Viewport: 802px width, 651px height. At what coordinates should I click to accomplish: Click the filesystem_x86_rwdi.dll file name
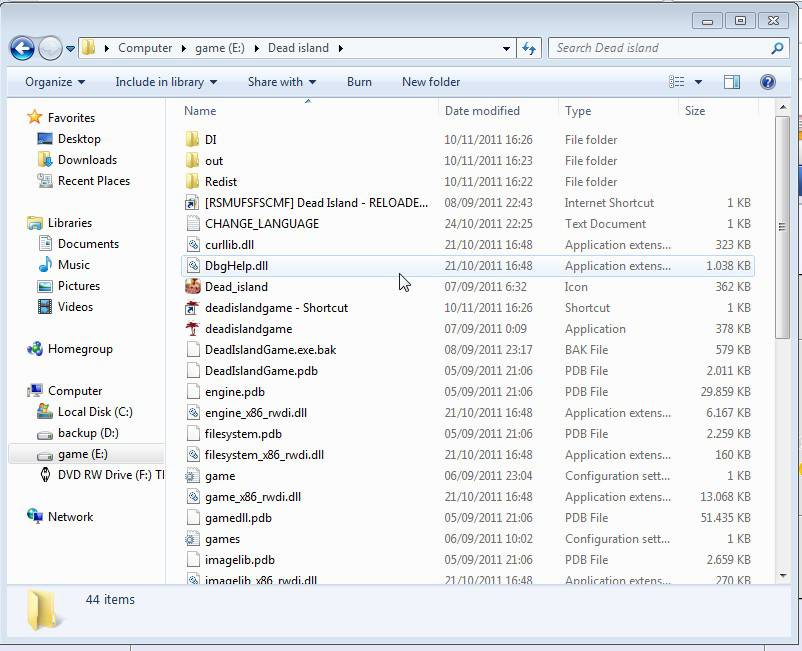pos(264,455)
